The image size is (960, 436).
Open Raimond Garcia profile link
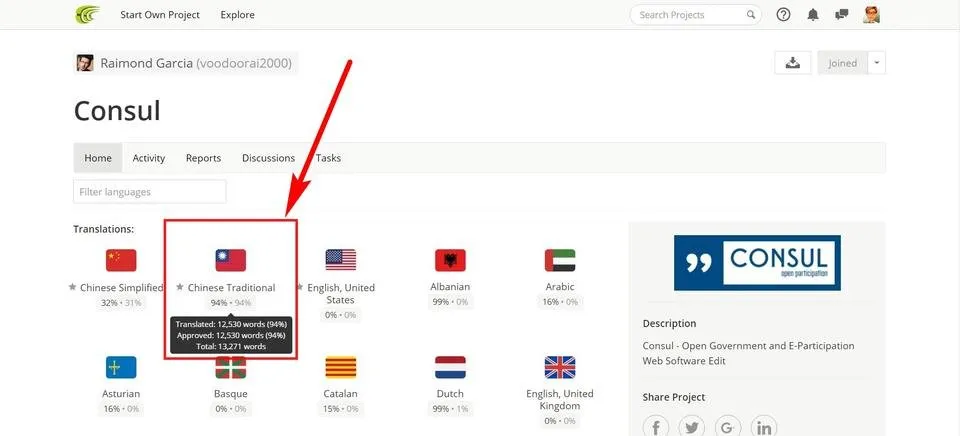point(196,63)
